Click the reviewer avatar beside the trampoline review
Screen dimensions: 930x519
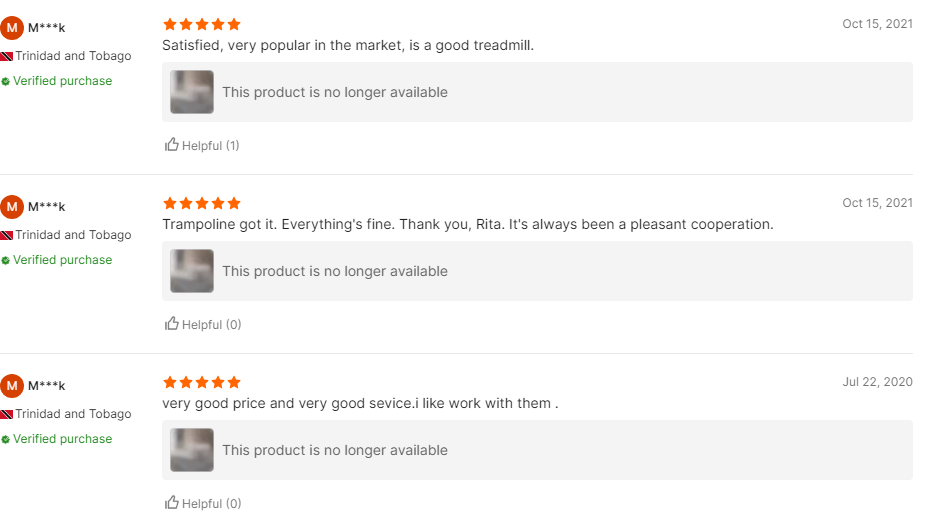click(12, 207)
